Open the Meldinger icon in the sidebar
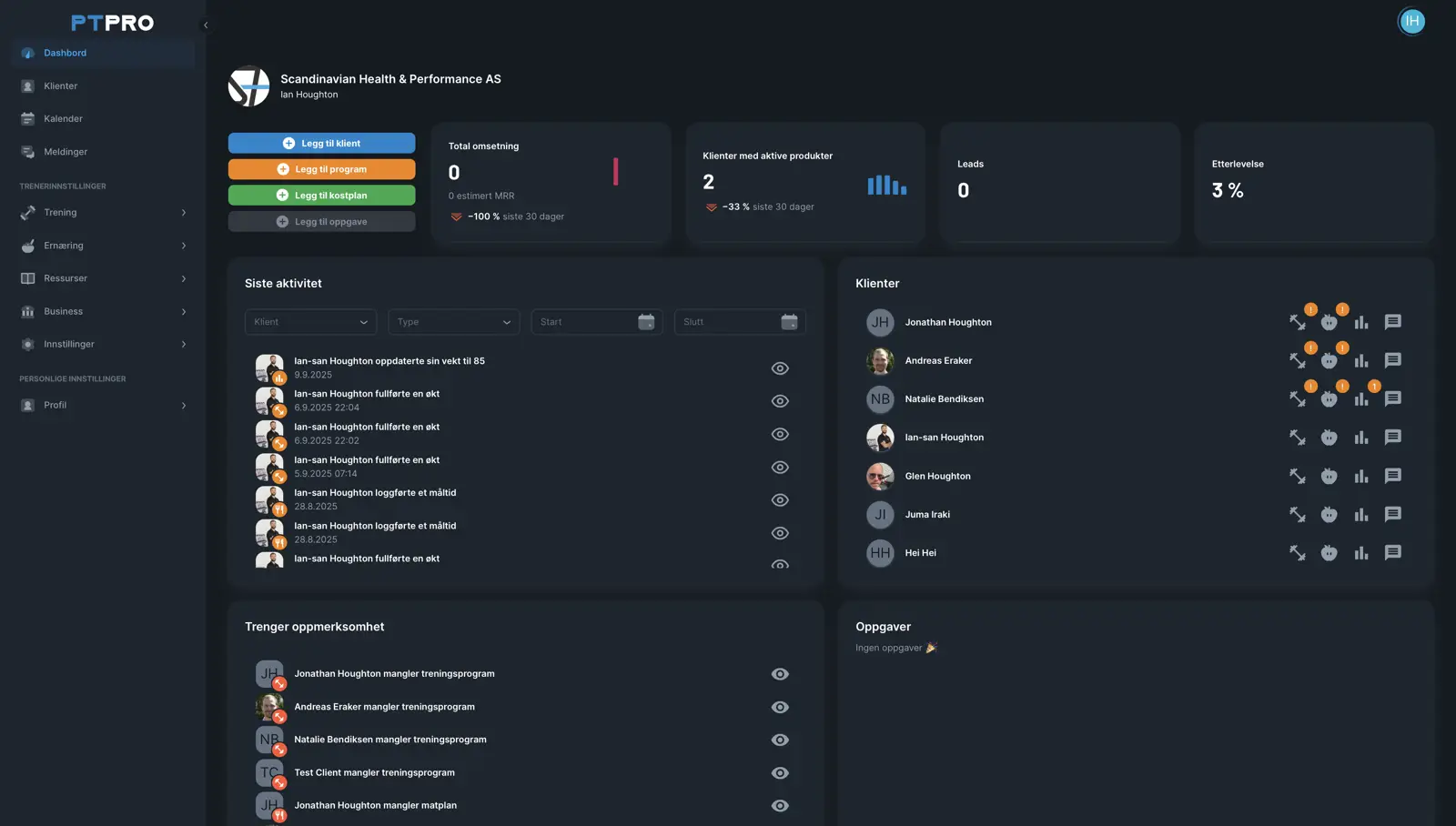Screen dimensions: 1456x826 27,151
